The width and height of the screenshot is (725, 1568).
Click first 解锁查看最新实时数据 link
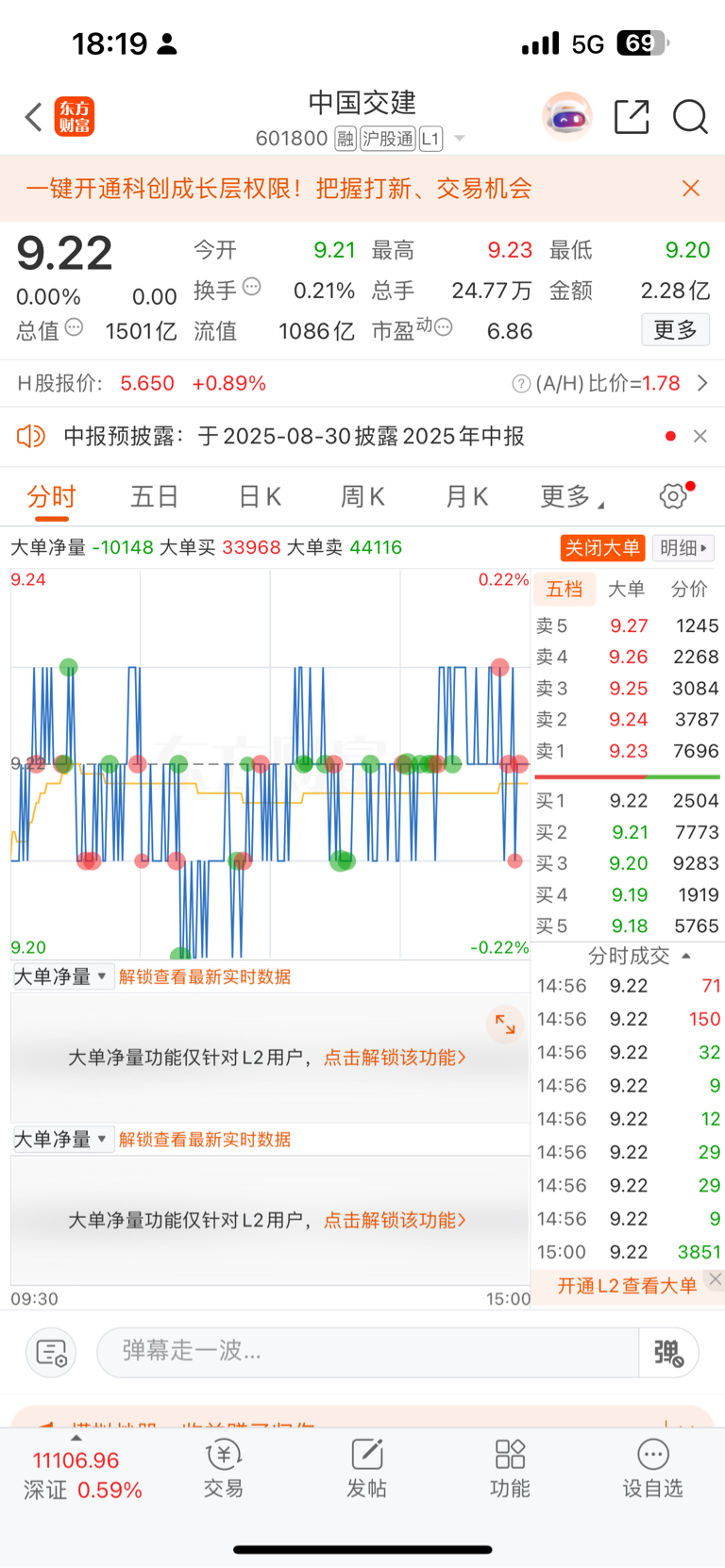pos(205,976)
